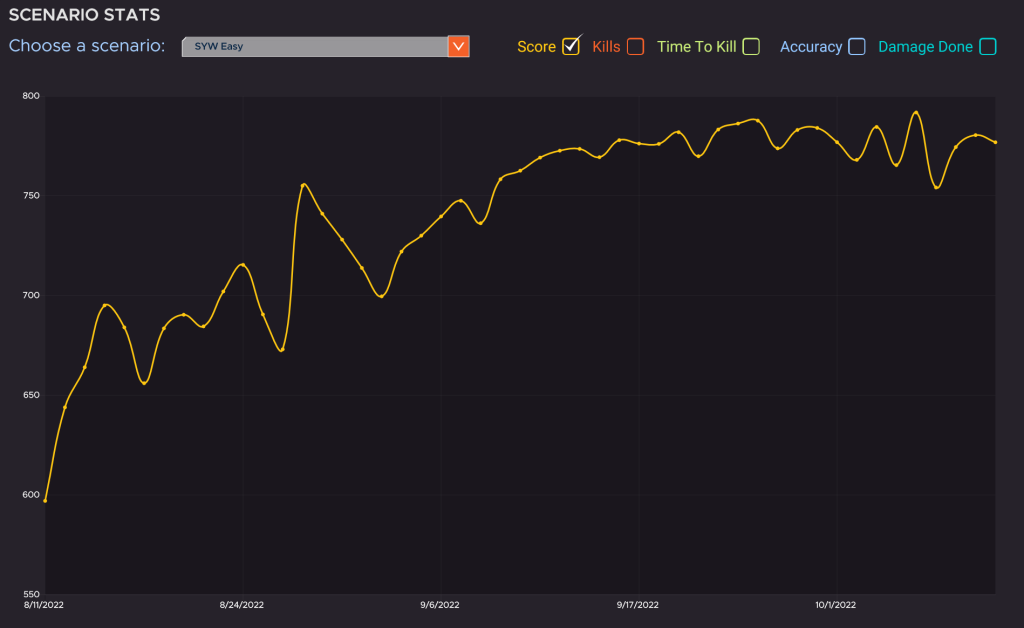The width and height of the screenshot is (1024, 628).
Task: Click the 9/17/2022 date axis label
Action: point(638,605)
